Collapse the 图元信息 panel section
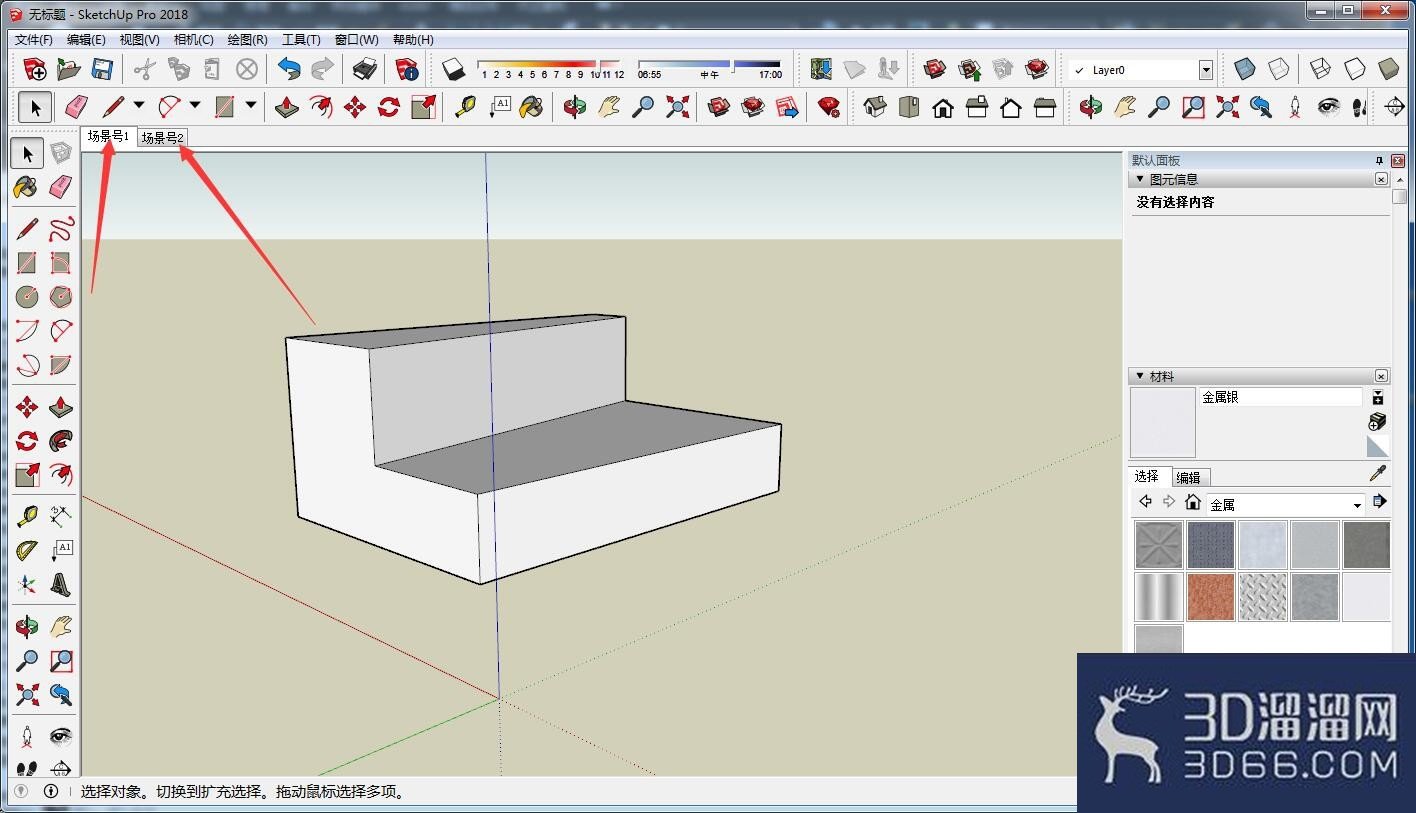The image size is (1416, 813). coord(1139,180)
